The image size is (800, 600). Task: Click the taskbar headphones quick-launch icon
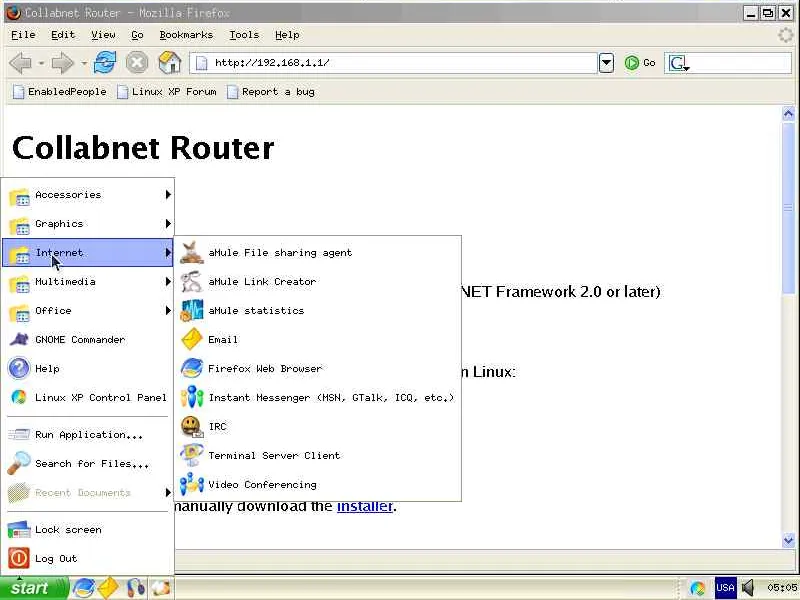[135, 588]
